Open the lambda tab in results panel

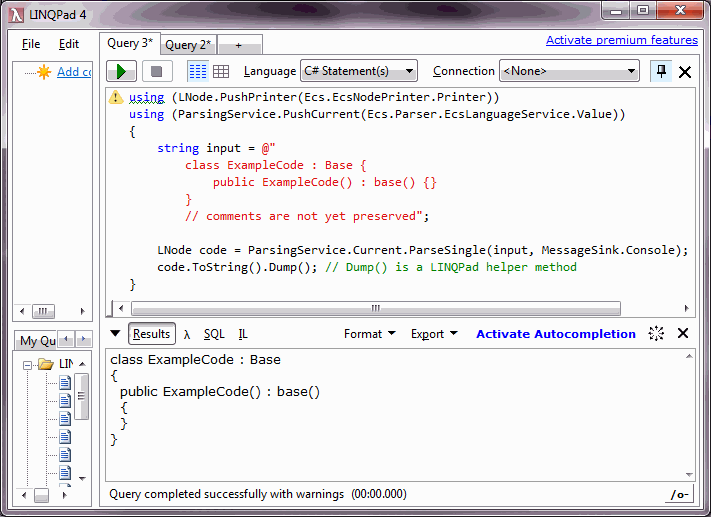click(x=187, y=335)
